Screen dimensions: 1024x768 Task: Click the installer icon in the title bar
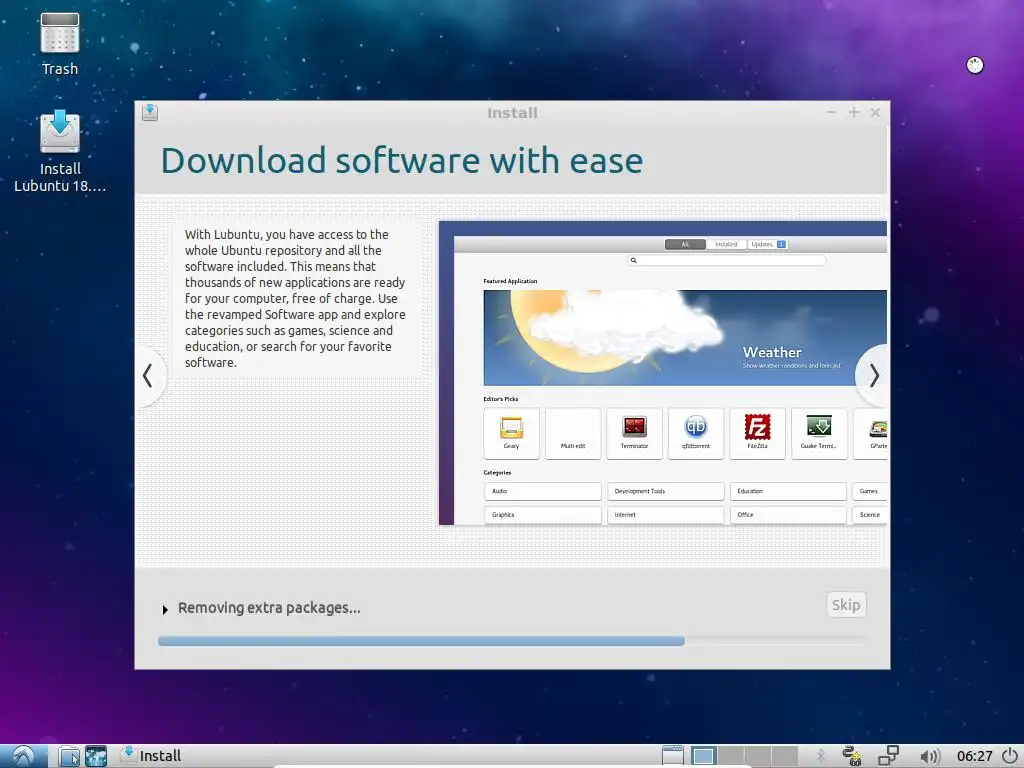coord(150,112)
